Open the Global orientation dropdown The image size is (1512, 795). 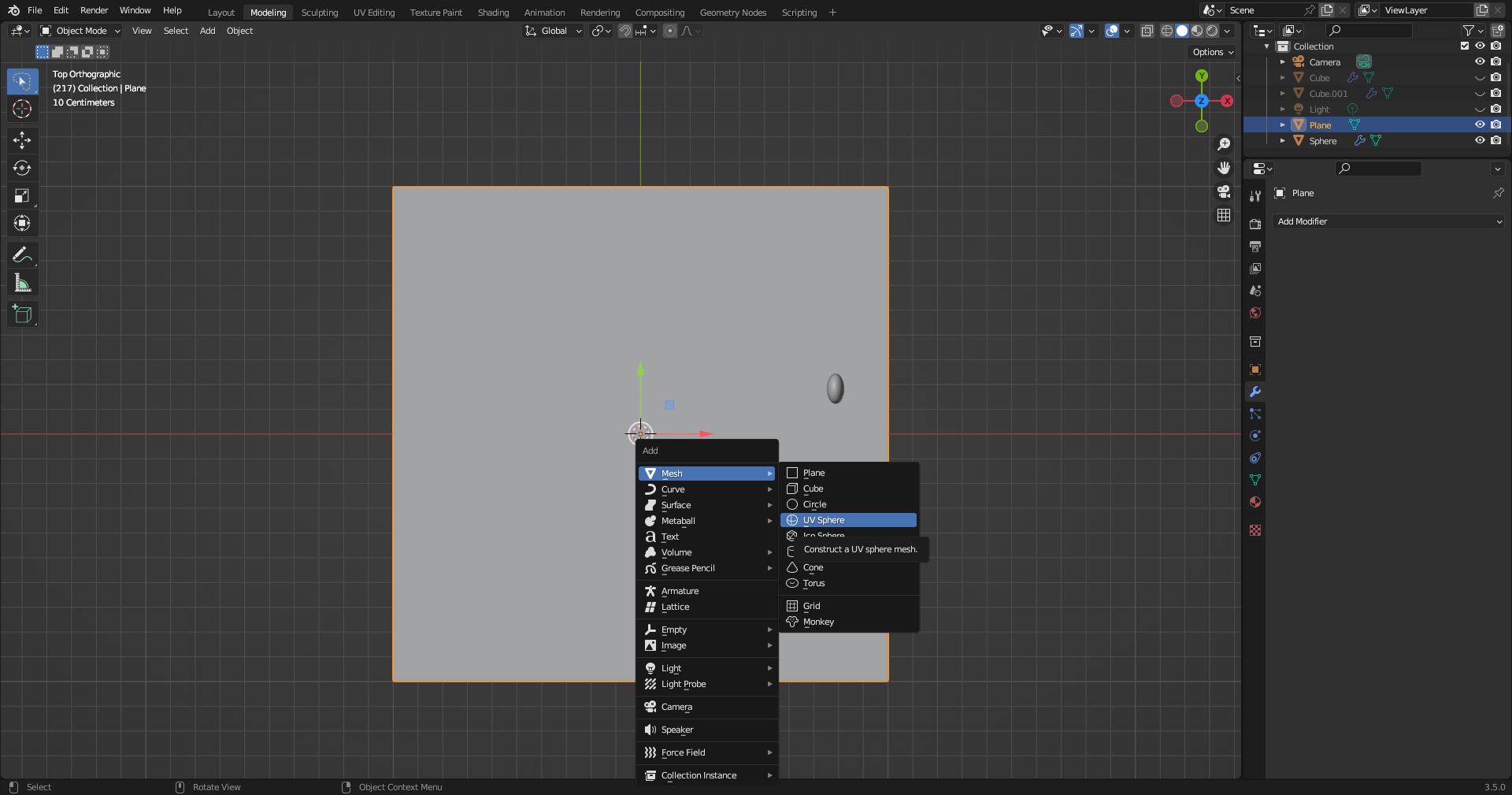pyautogui.click(x=554, y=31)
